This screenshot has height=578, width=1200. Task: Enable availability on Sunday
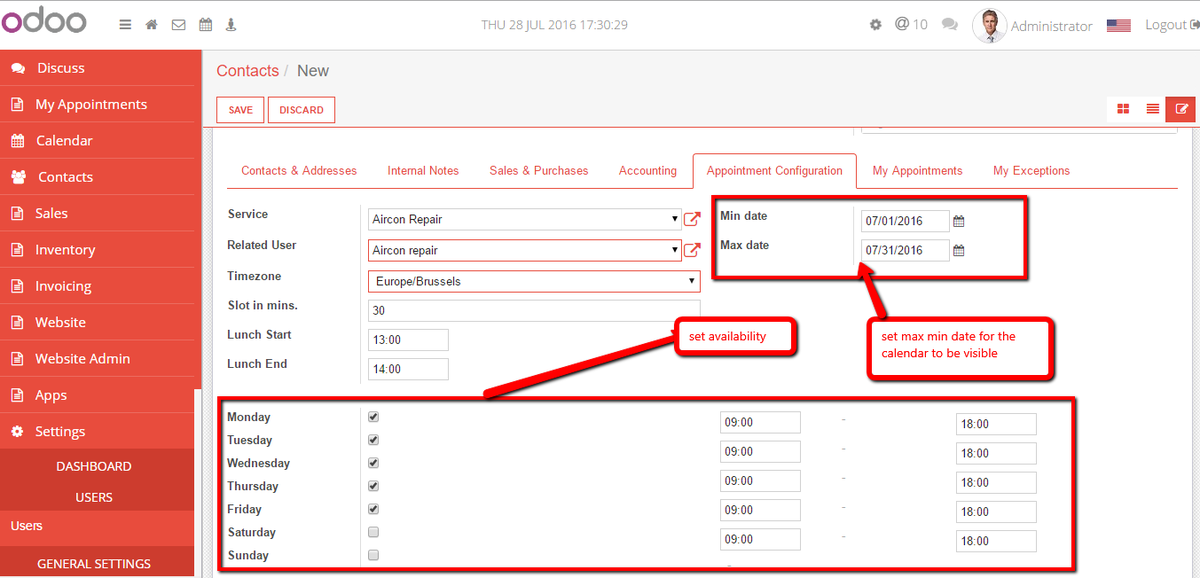[373, 554]
